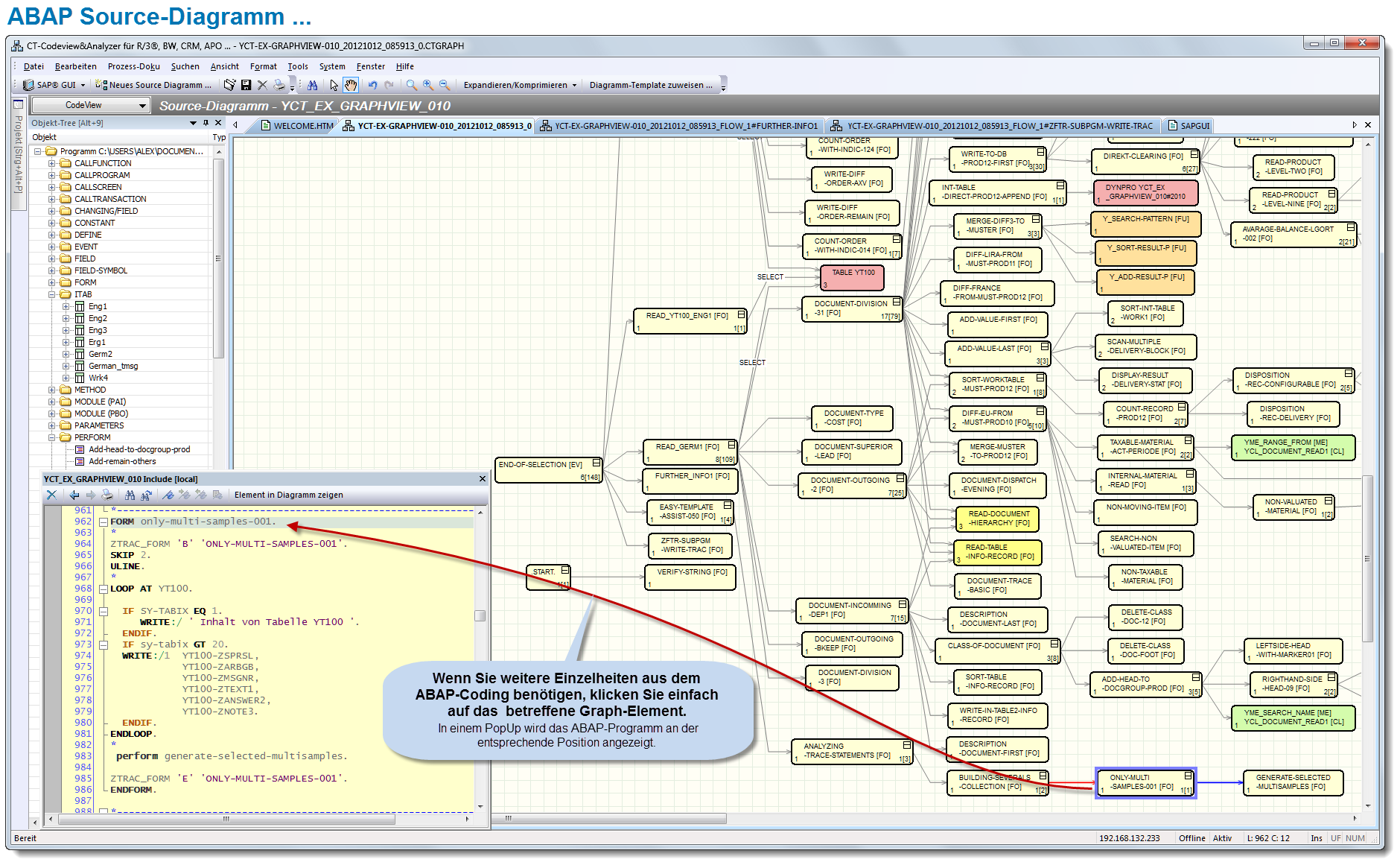This screenshot has height=865, width=1400.
Task: Click 'Element in Diagramm zeigen' button
Action: [288, 495]
